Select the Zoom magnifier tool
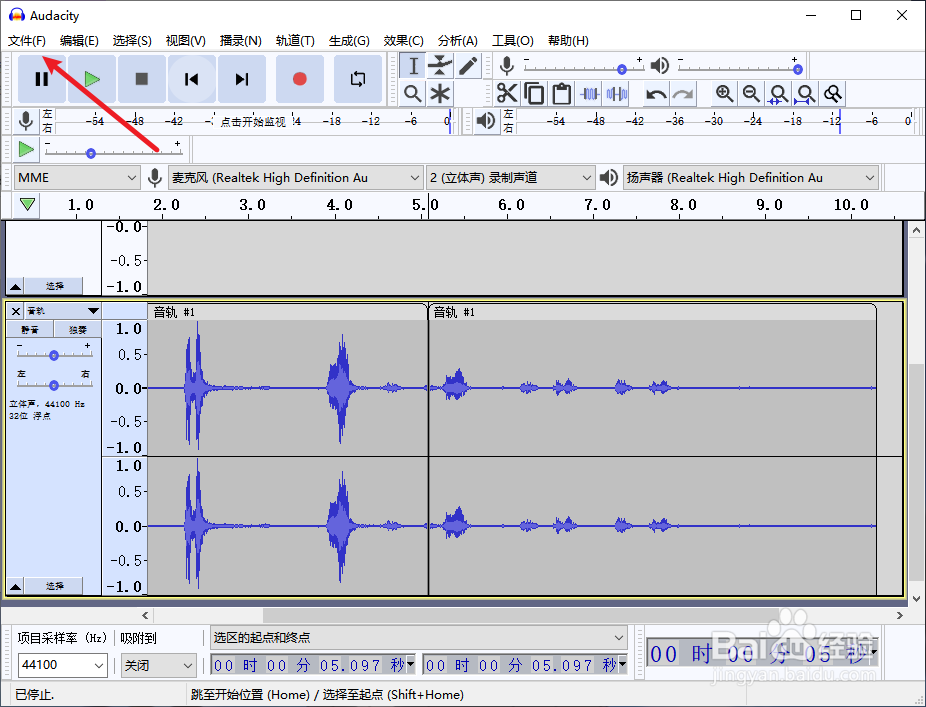Screen dimensions: 926x707 tap(413, 93)
